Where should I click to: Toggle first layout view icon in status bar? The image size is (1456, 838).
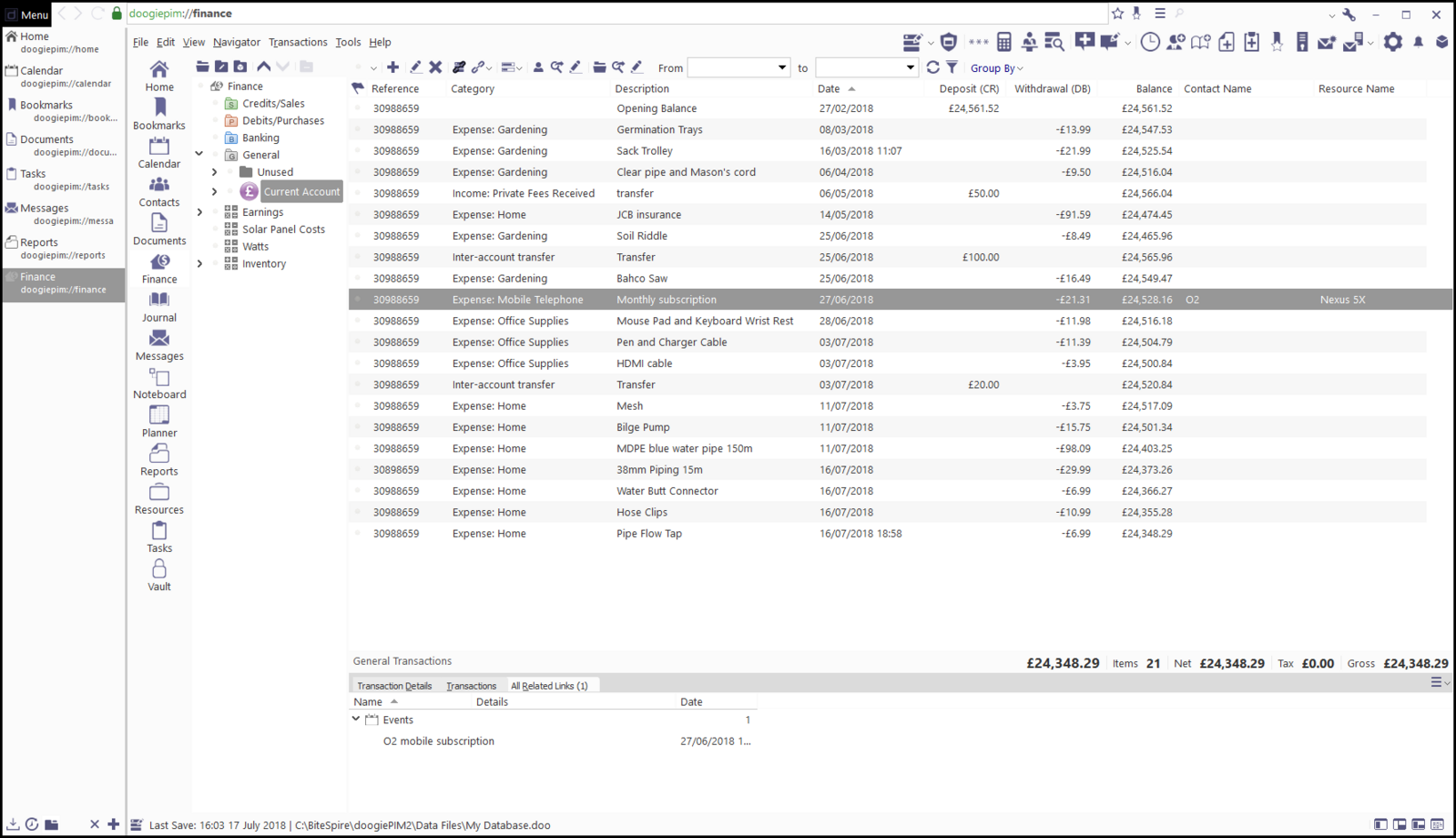1380,824
